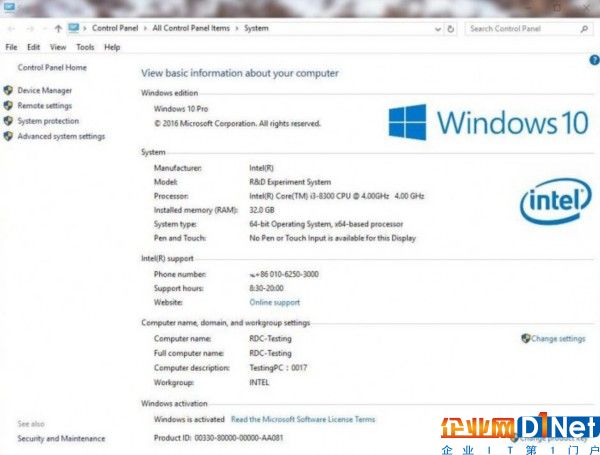Click shield icon beside Advanced system settings

tap(8, 136)
